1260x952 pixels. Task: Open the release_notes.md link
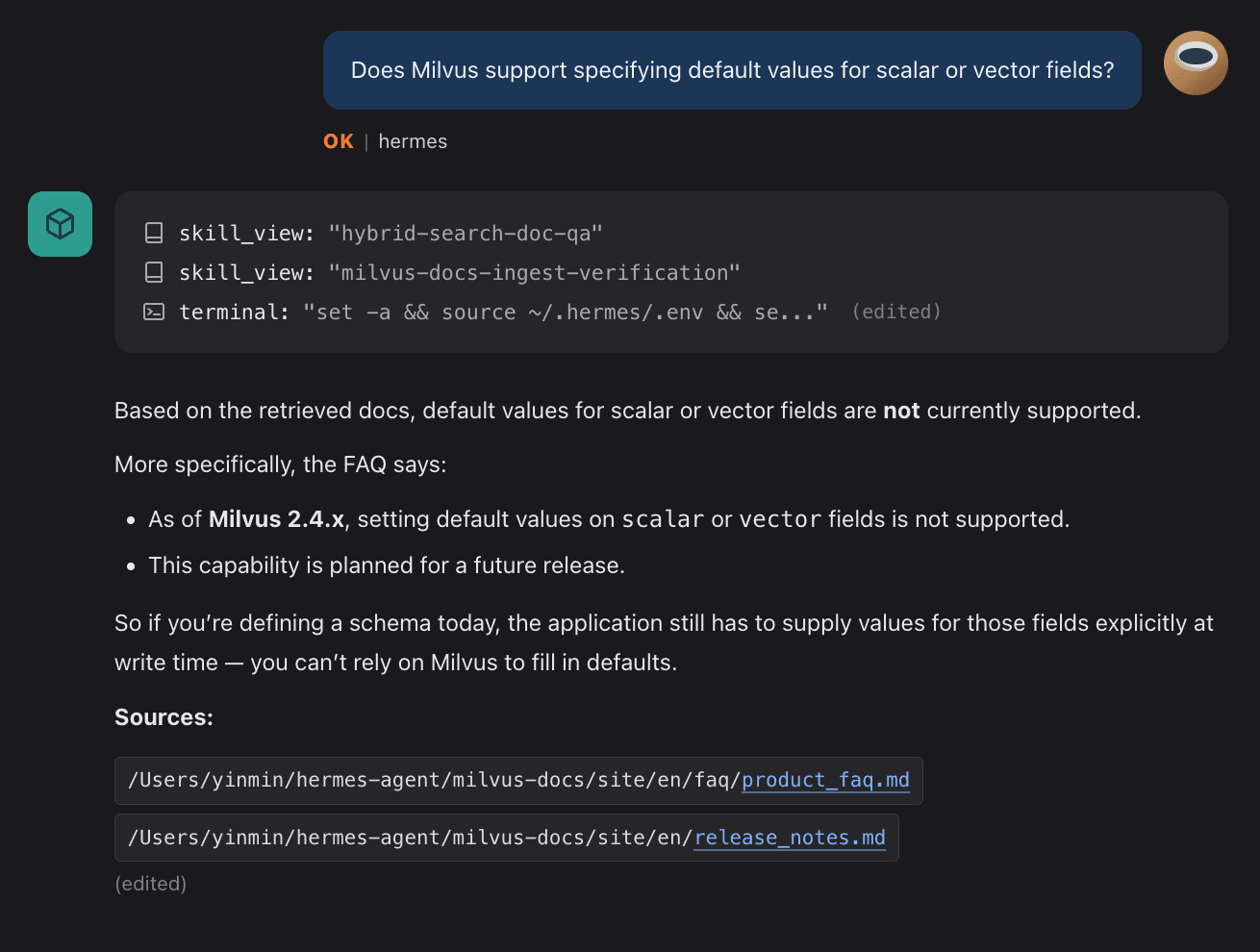pos(790,838)
